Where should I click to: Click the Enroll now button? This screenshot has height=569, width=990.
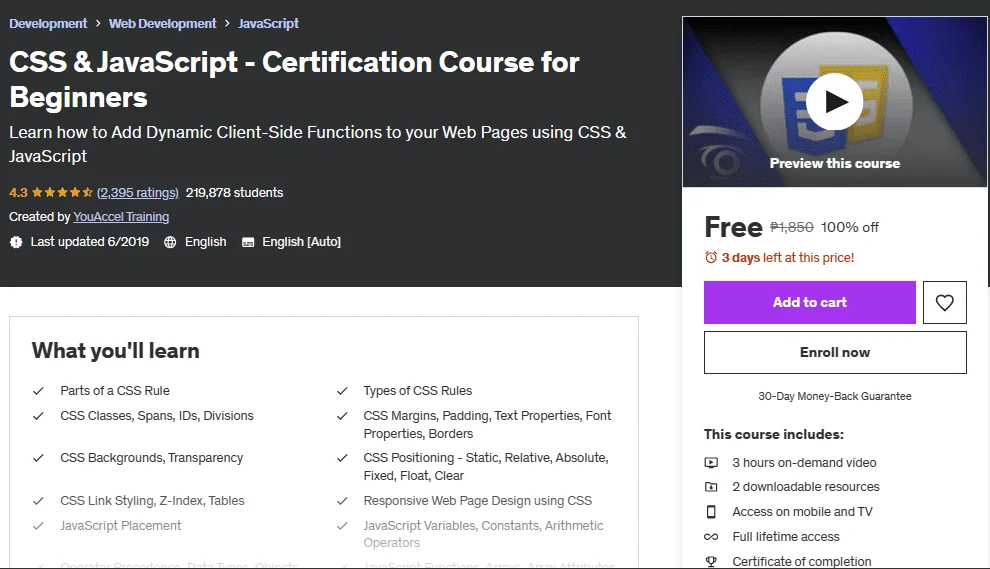[x=835, y=352]
